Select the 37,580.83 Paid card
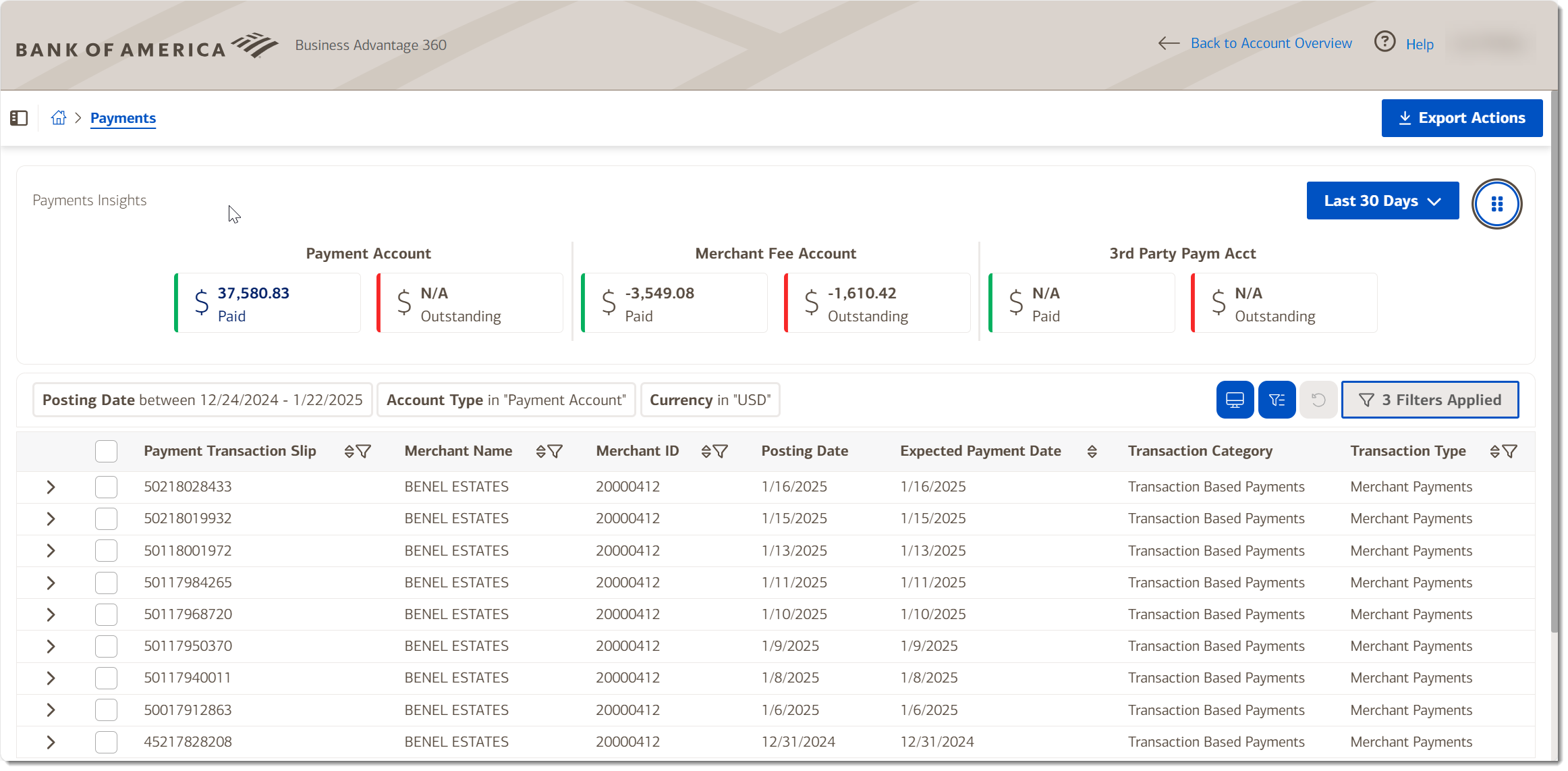The image size is (1568, 771). pyautogui.click(x=267, y=303)
